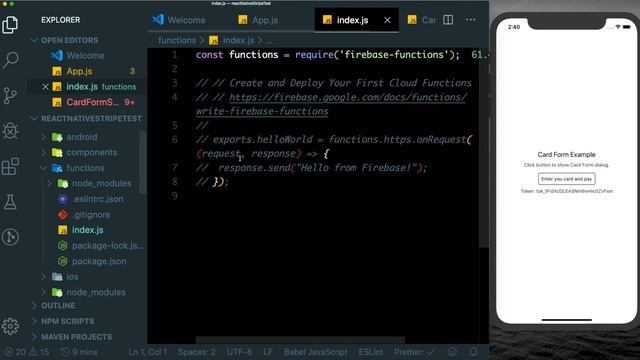Open the Search view icon
640x360 pixels.
tap(10, 60)
